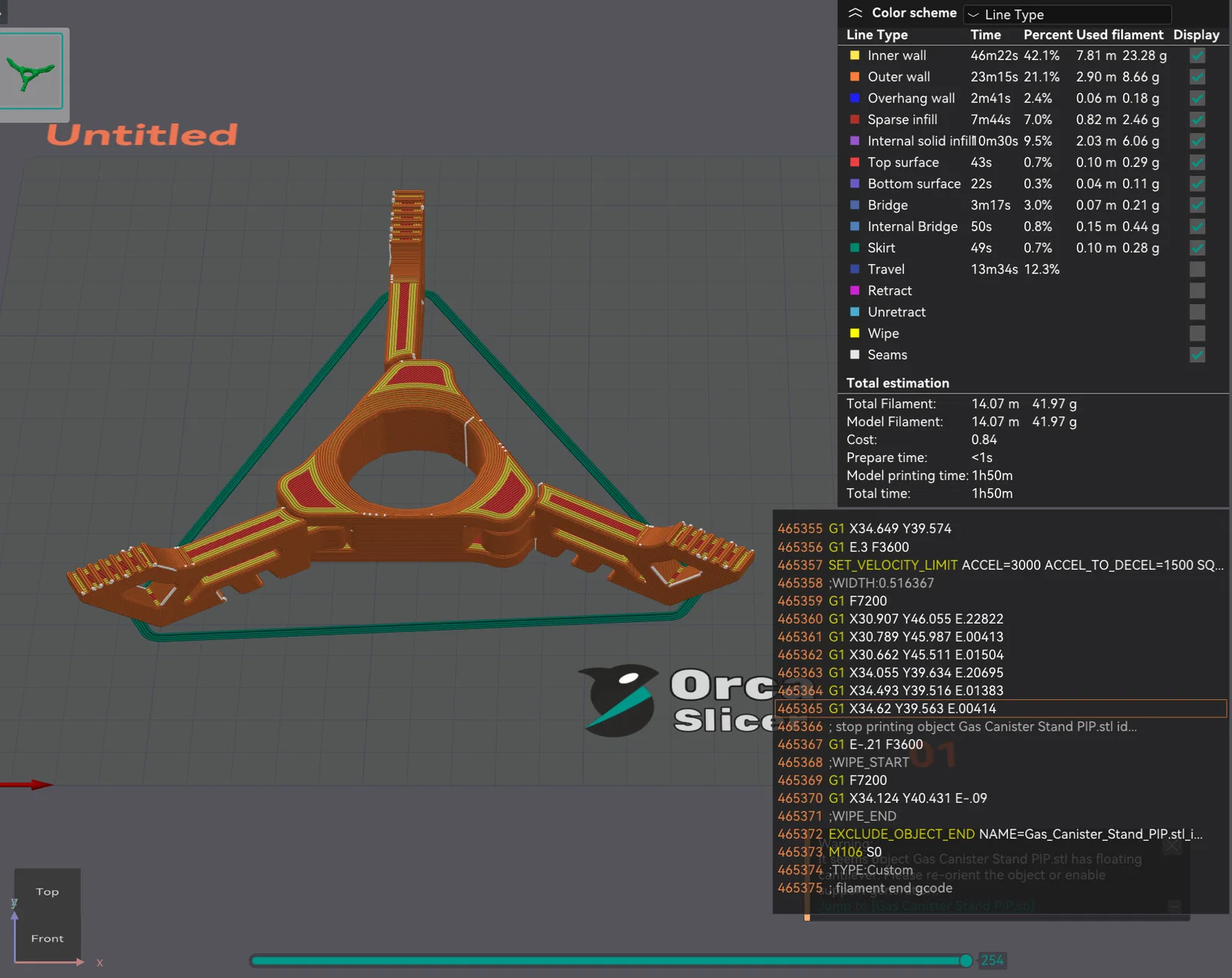Enable Retract display checkbox
The width and height of the screenshot is (1232, 978).
click(1197, 290)
